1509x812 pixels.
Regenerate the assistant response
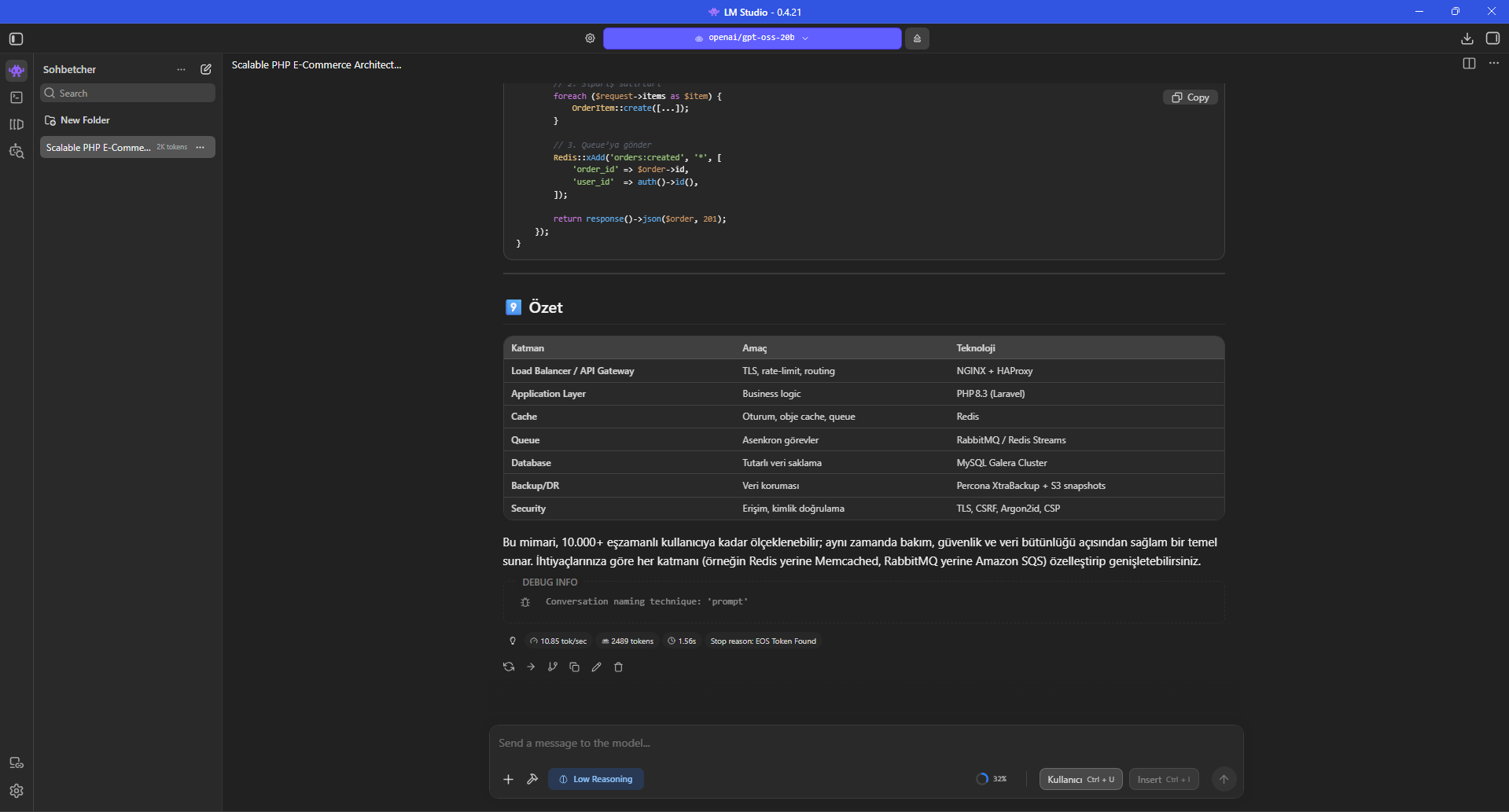[x=509, y=667]
